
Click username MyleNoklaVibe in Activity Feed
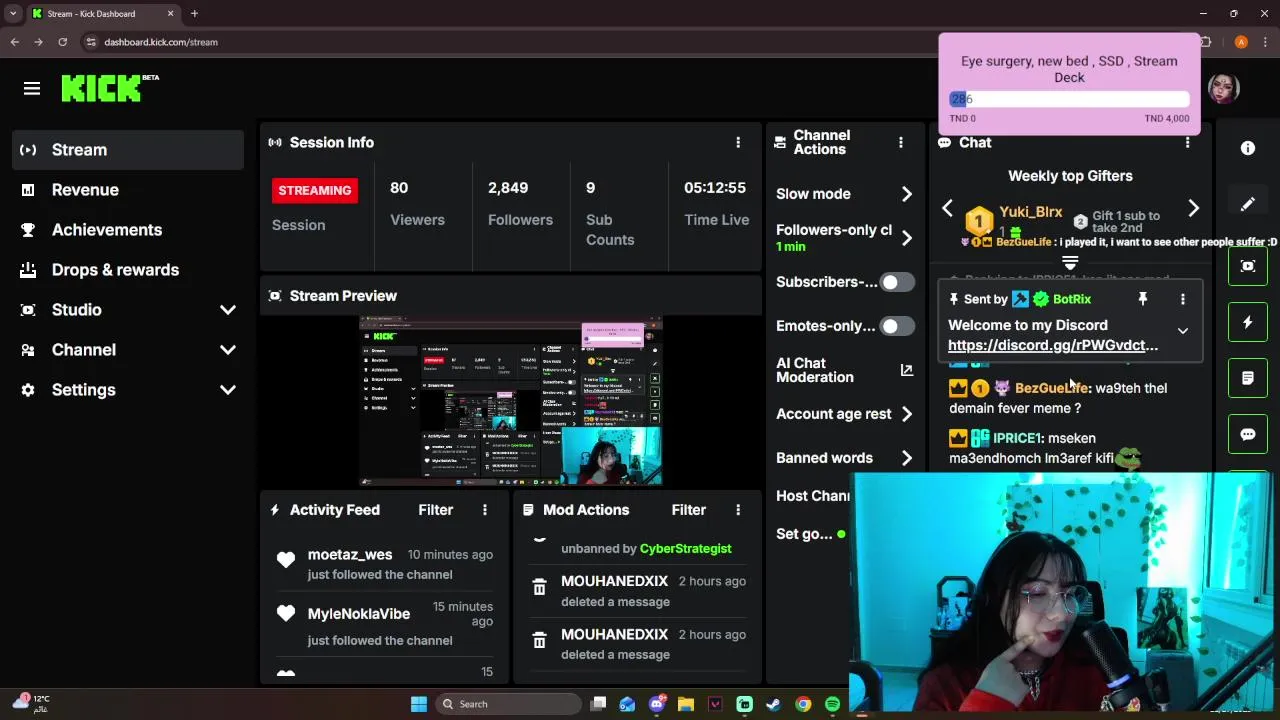tap(359, 614)
